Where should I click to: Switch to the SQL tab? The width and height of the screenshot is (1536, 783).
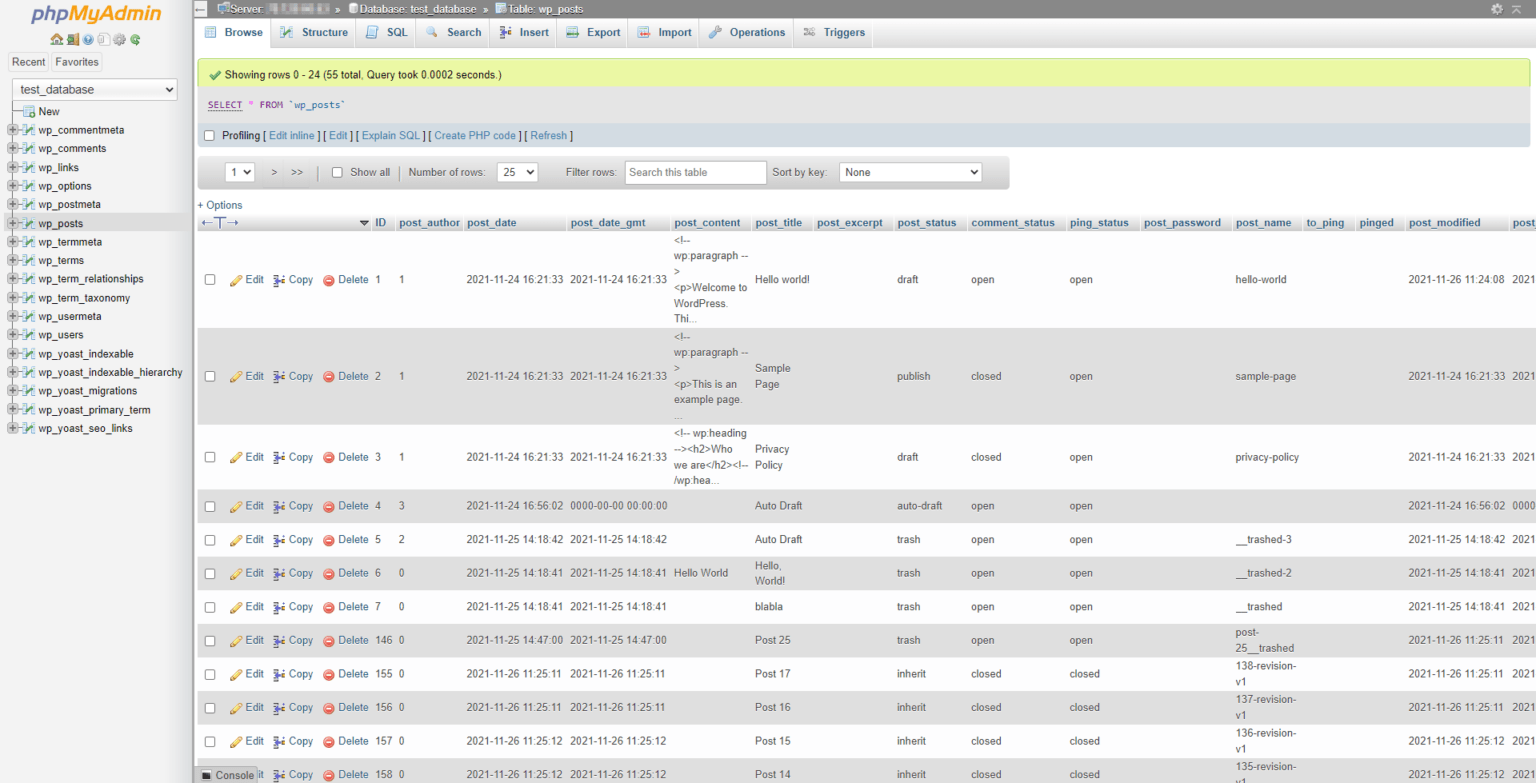point(386,32)
